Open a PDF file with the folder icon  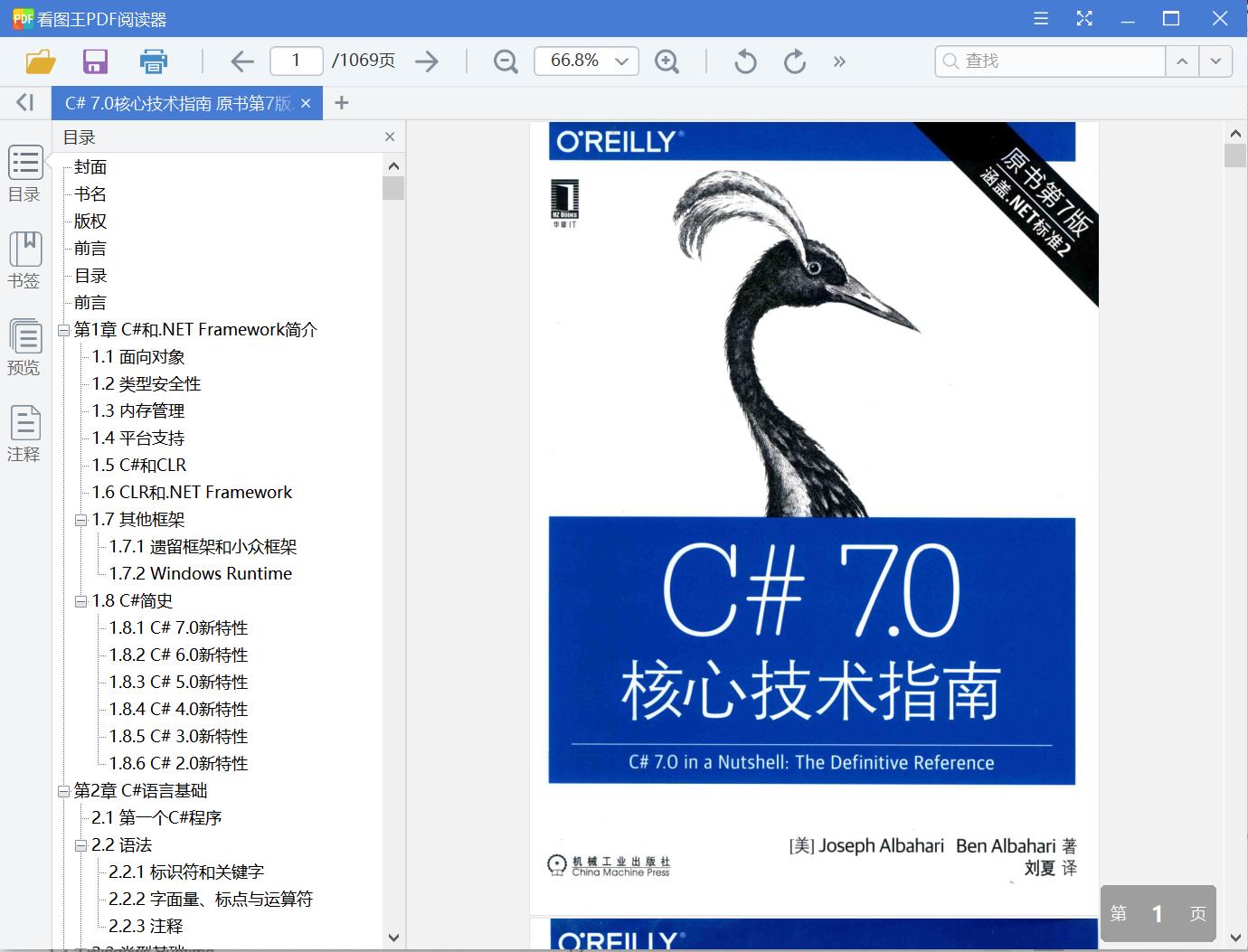point(40,61)
